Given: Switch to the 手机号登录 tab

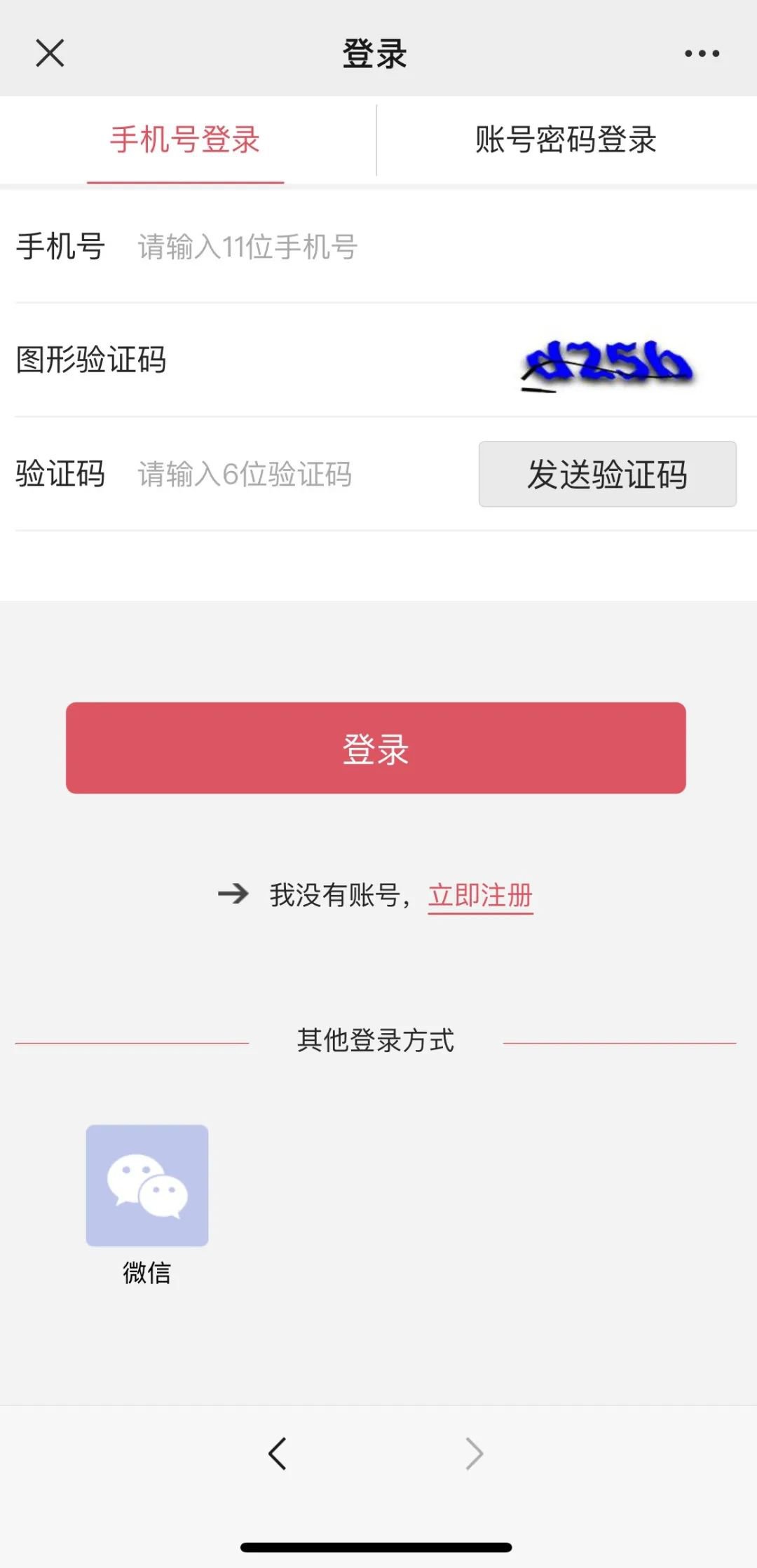Looking at the screenshot, I should [185, 140].
